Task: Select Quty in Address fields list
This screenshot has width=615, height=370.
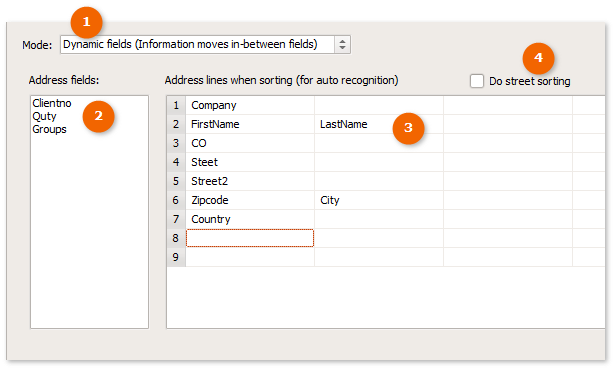Action: (44, 116)
